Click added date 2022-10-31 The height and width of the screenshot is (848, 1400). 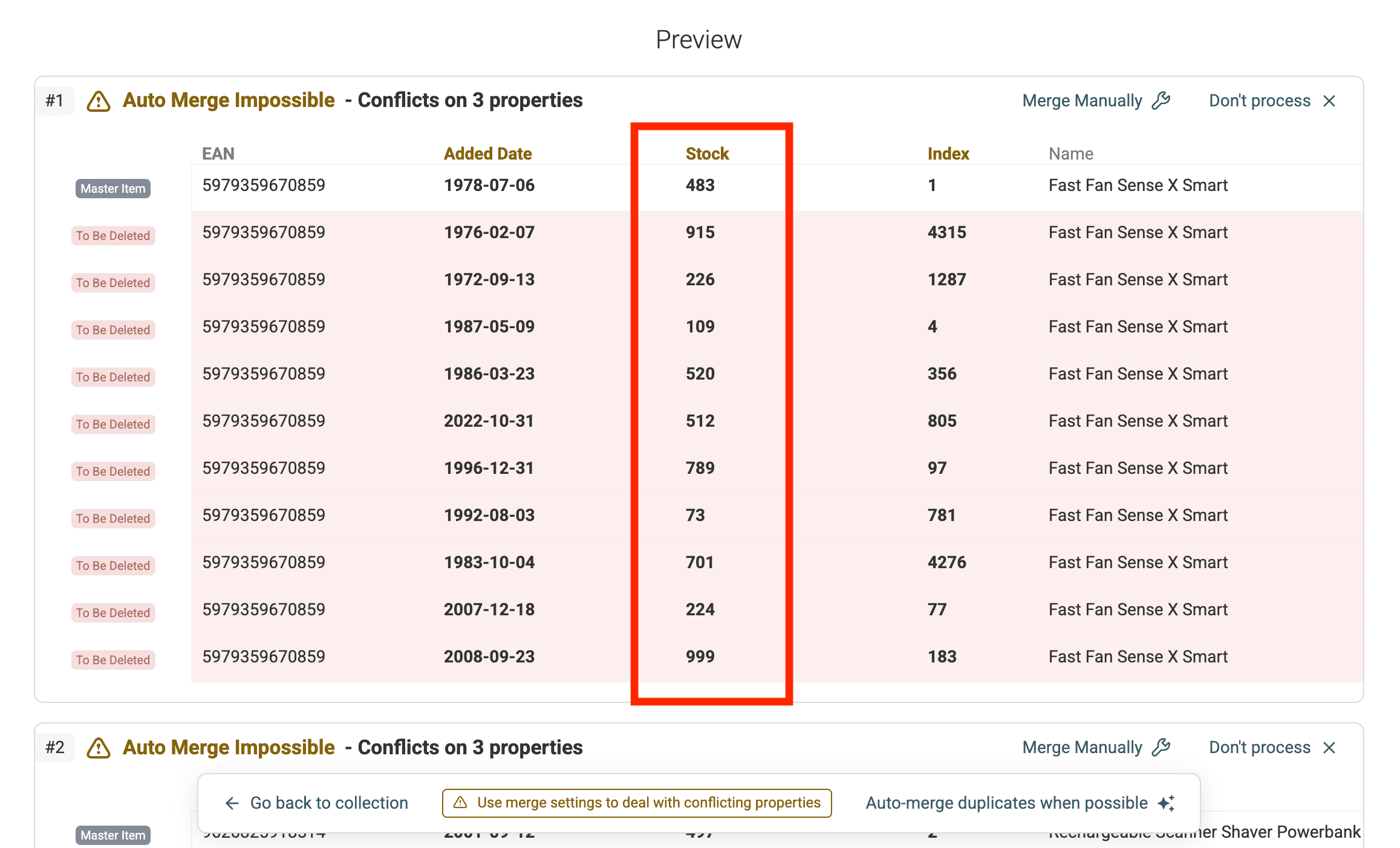point(489,421)
